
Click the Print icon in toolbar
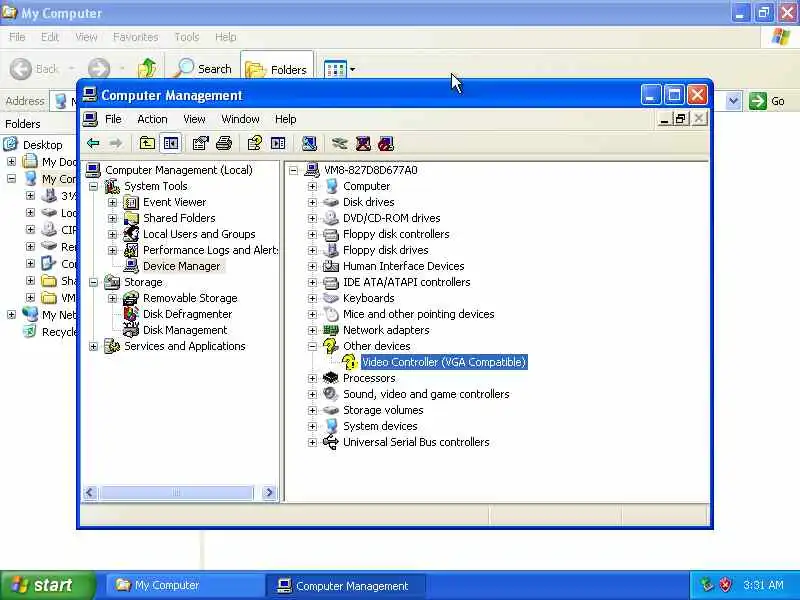tap(224, 143)
